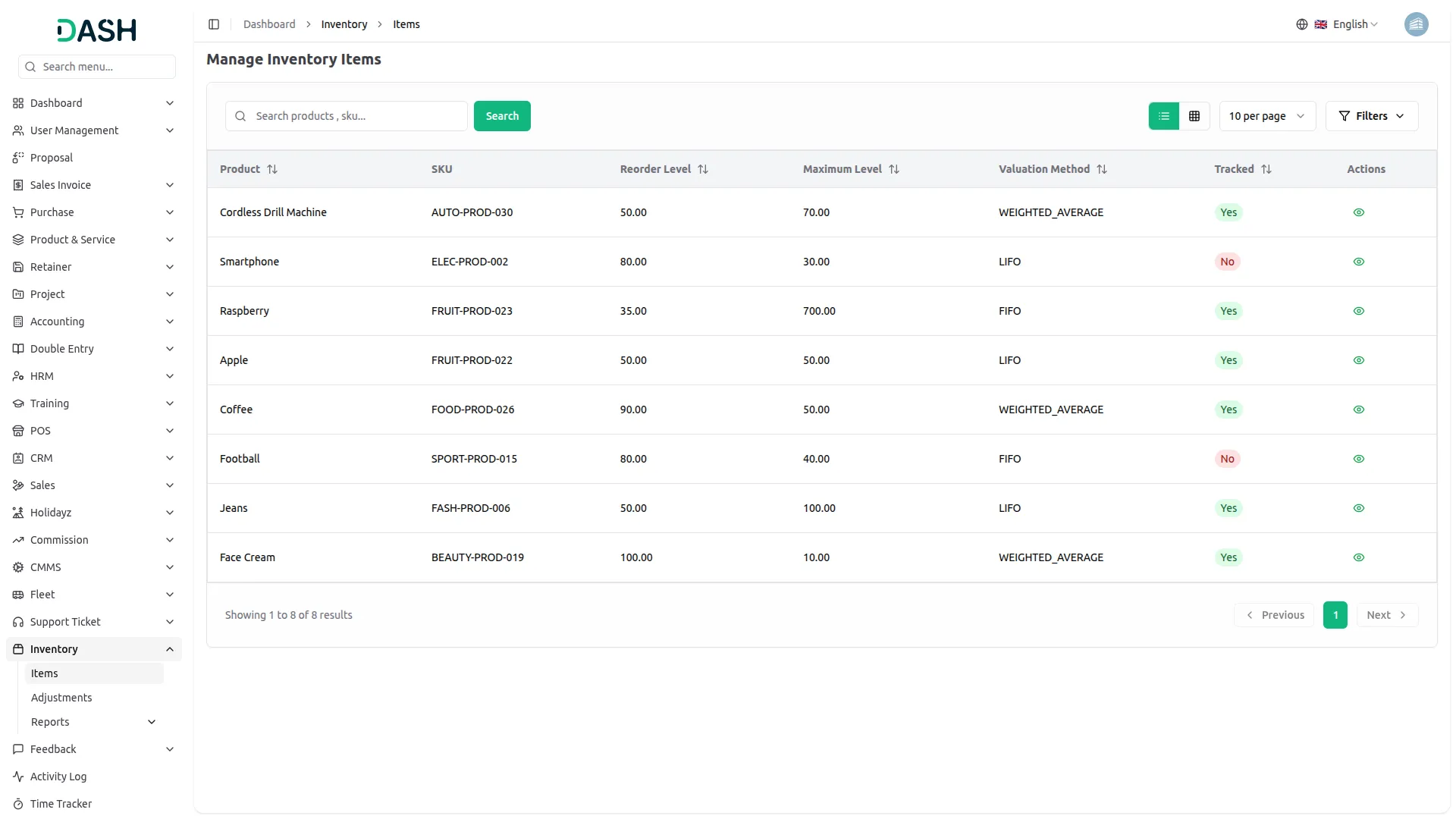Image resolution: width=1456 pixels, height=819 pixels.
Task: Click eye icon for Raspberry row
Action: [x=1358, y=311]
